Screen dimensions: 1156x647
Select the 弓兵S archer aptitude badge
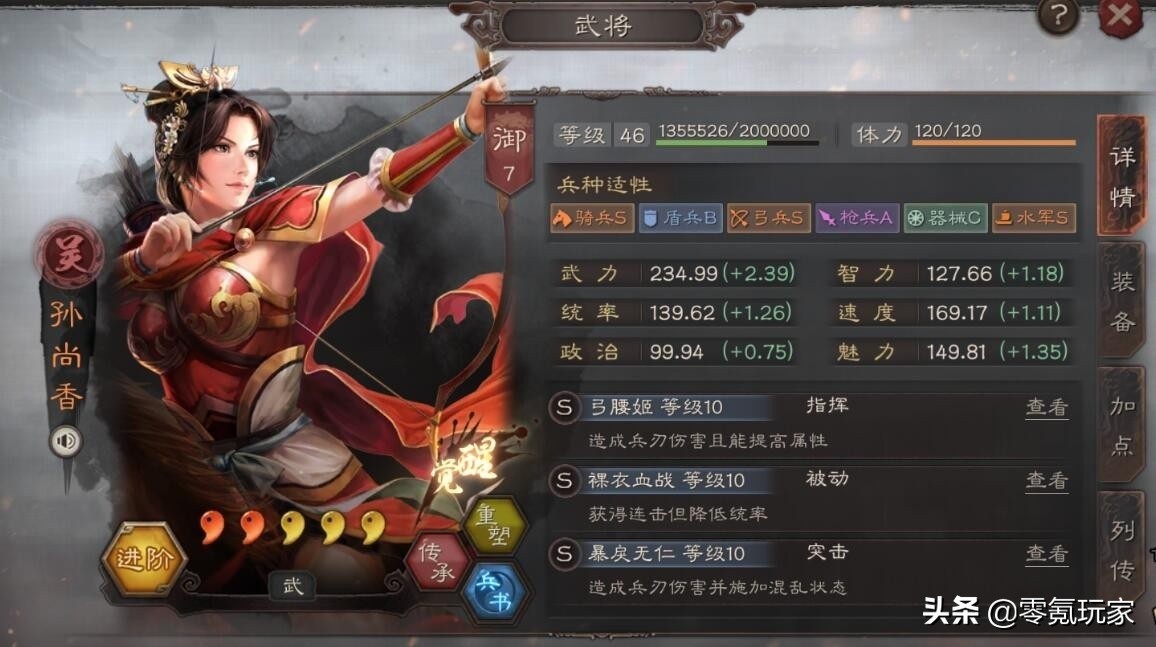769,218
